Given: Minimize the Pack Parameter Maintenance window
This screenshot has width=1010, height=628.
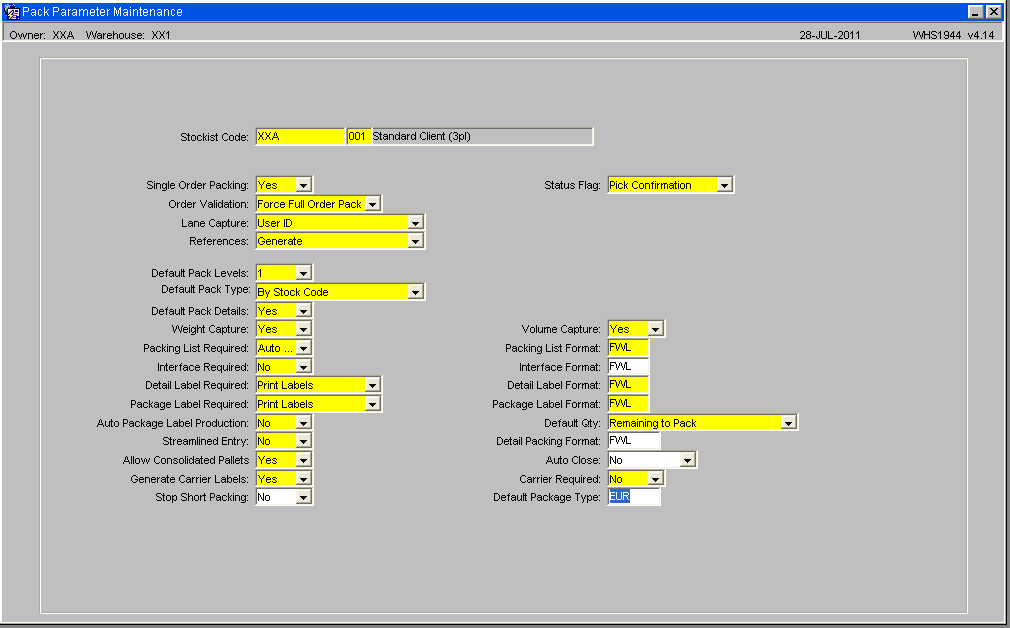Looking at the screenshot, I should pyautogui.click(x=976, y=12).
